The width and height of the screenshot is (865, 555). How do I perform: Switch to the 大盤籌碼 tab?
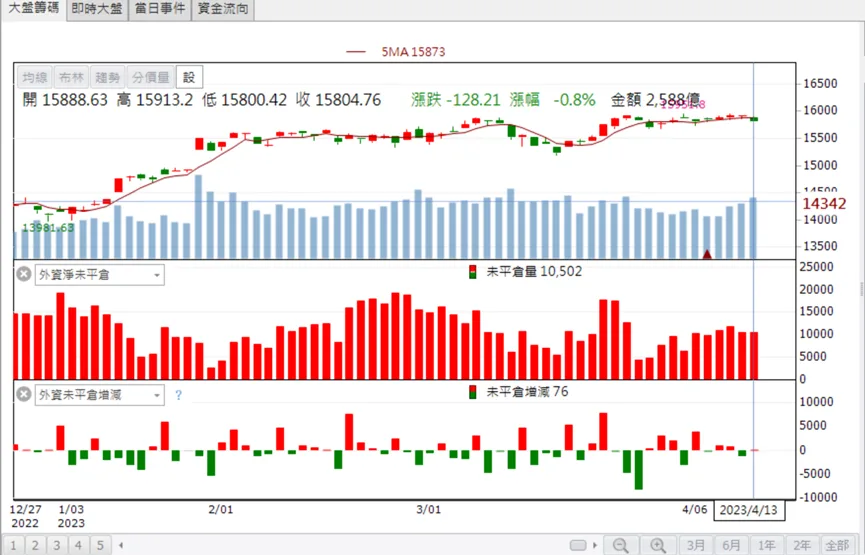click(x=33, y=9)
